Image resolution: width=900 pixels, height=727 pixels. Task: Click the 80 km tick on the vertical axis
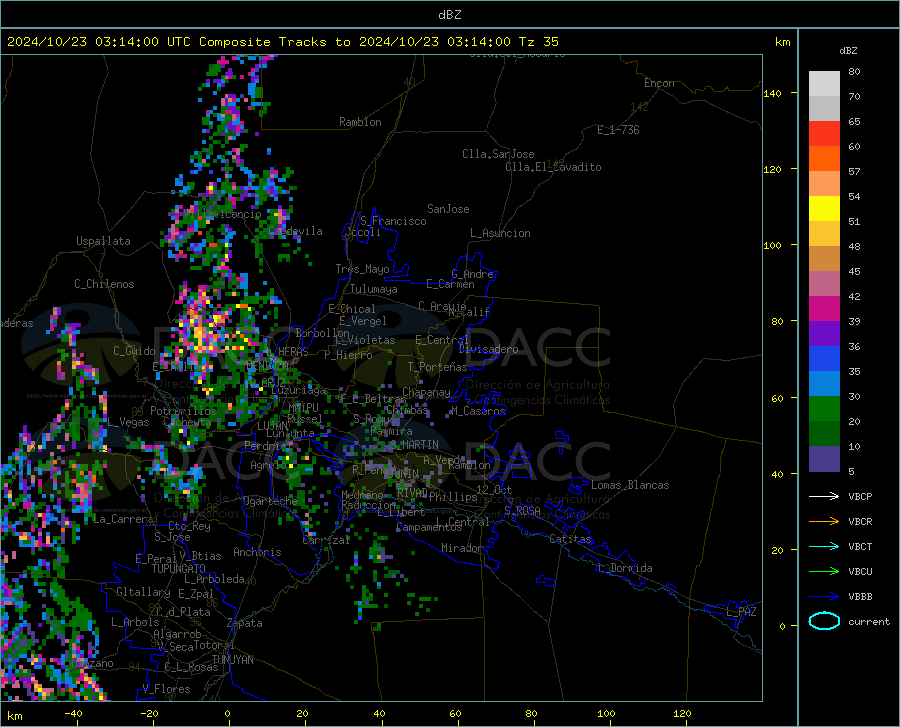pos(777,321)
